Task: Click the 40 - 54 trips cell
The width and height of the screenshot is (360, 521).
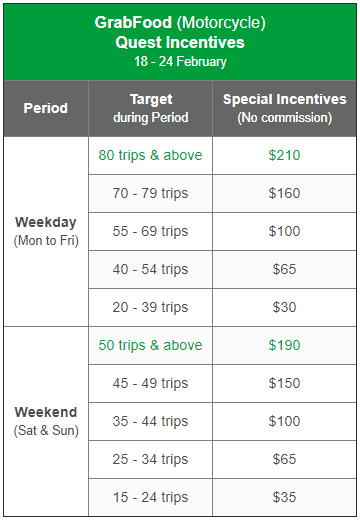Action: [x=150, y=269]
